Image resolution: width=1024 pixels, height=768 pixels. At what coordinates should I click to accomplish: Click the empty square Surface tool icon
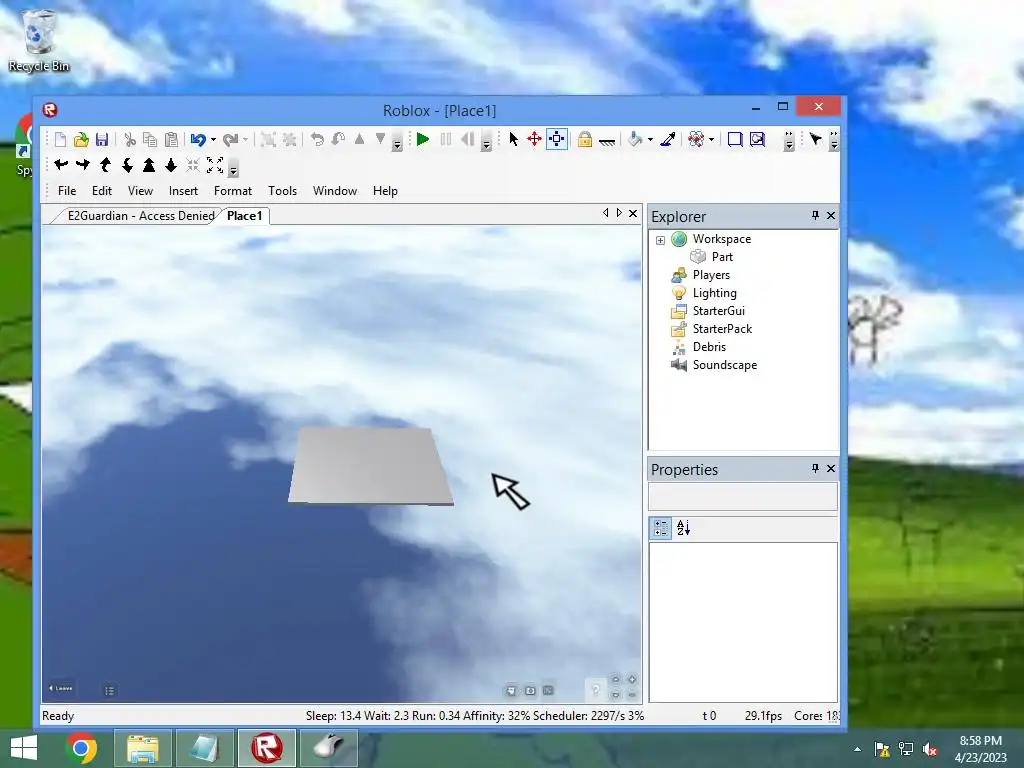tap(735, 139)
